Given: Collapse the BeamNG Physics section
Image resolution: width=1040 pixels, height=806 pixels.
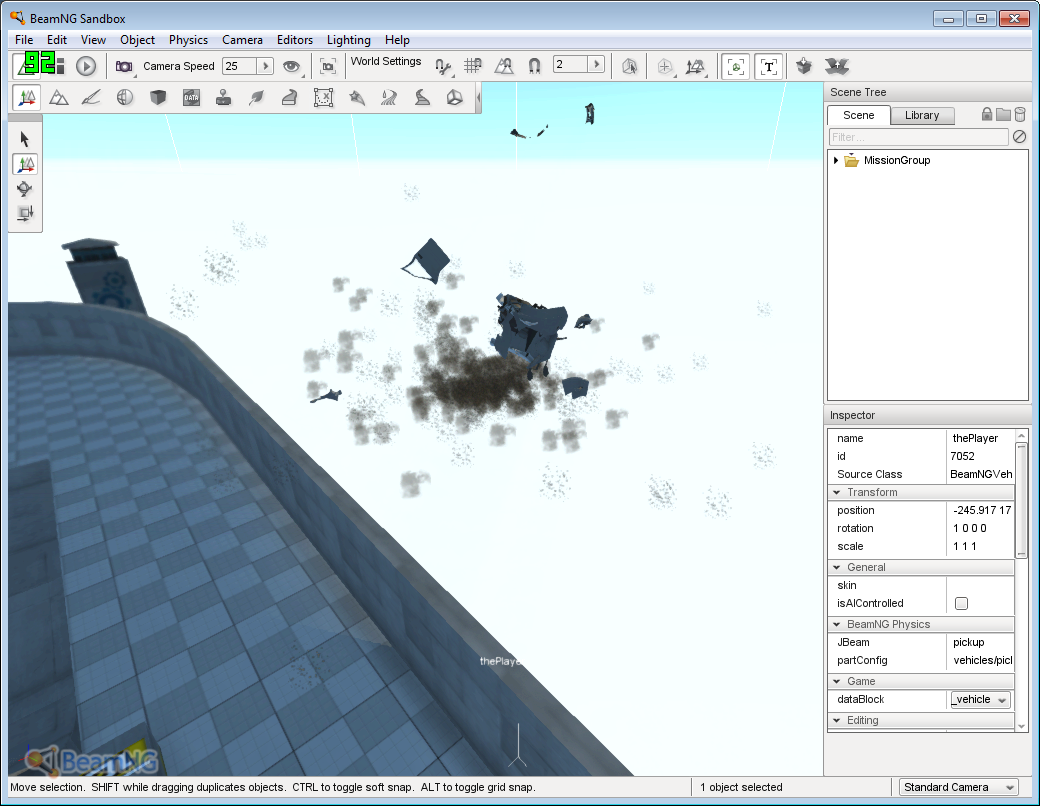Looking at the screenshot, I should click(836, 624).
